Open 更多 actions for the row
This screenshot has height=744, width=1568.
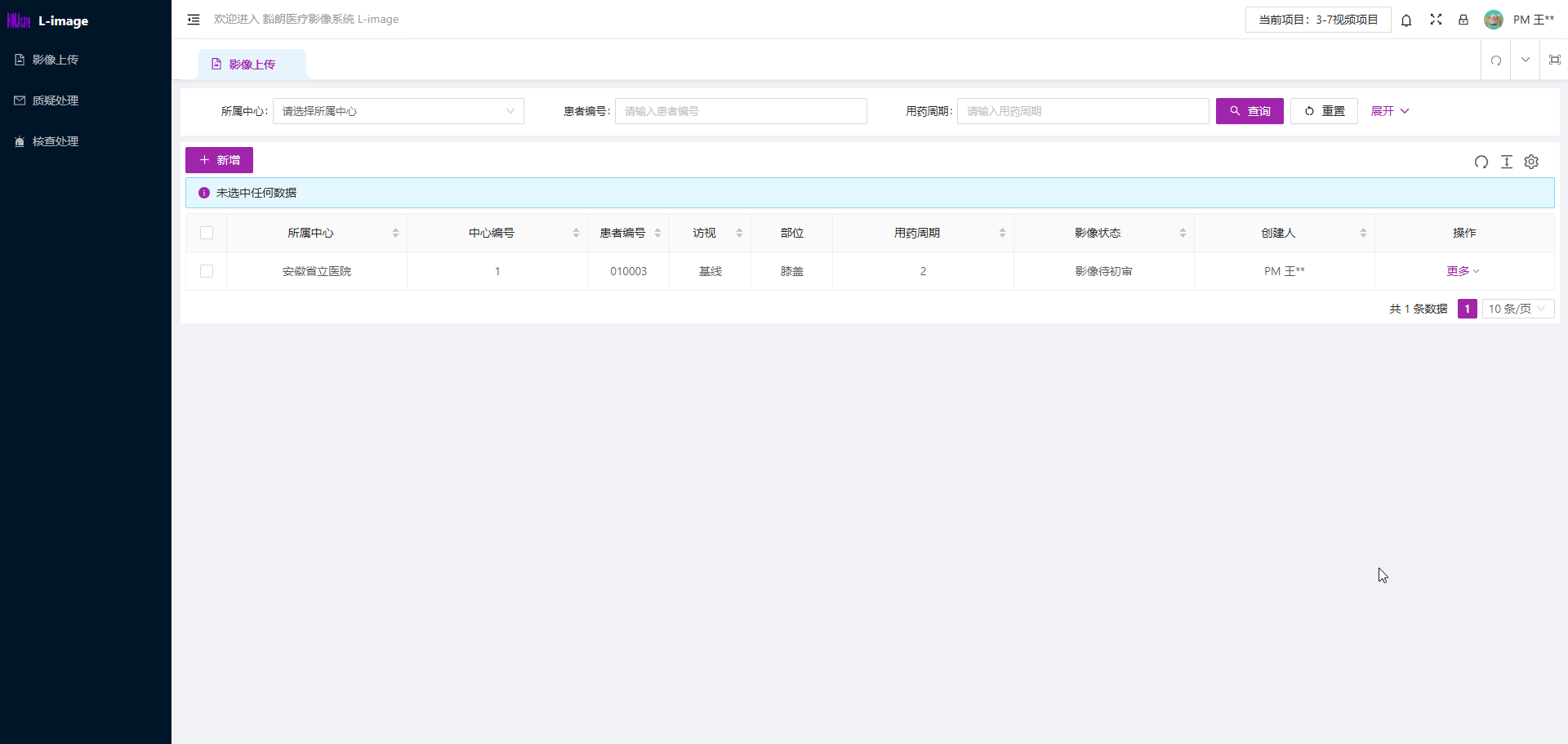[1463, 271]
